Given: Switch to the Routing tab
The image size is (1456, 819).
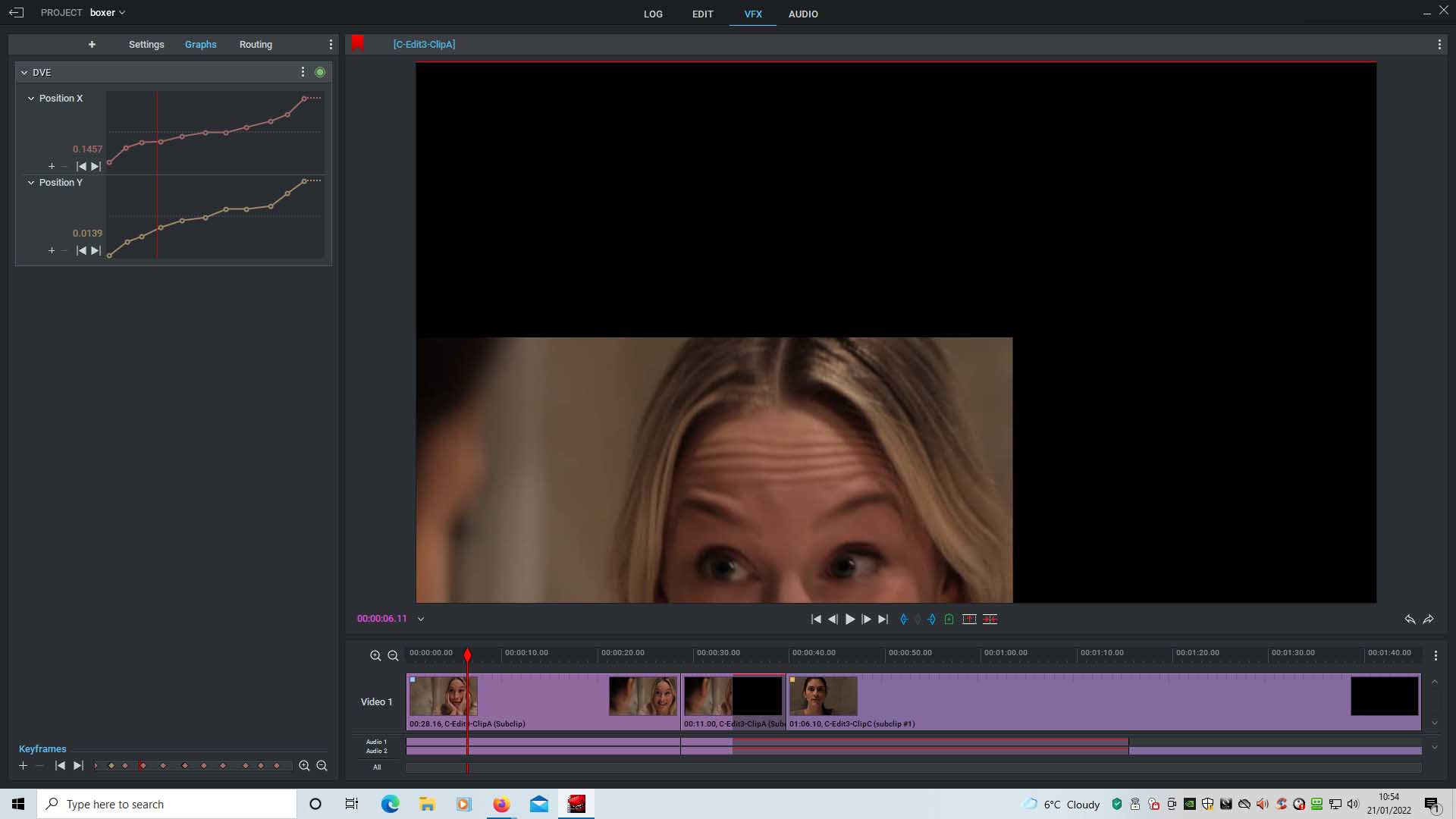Looking at the screenshot, I should point(256,45).
